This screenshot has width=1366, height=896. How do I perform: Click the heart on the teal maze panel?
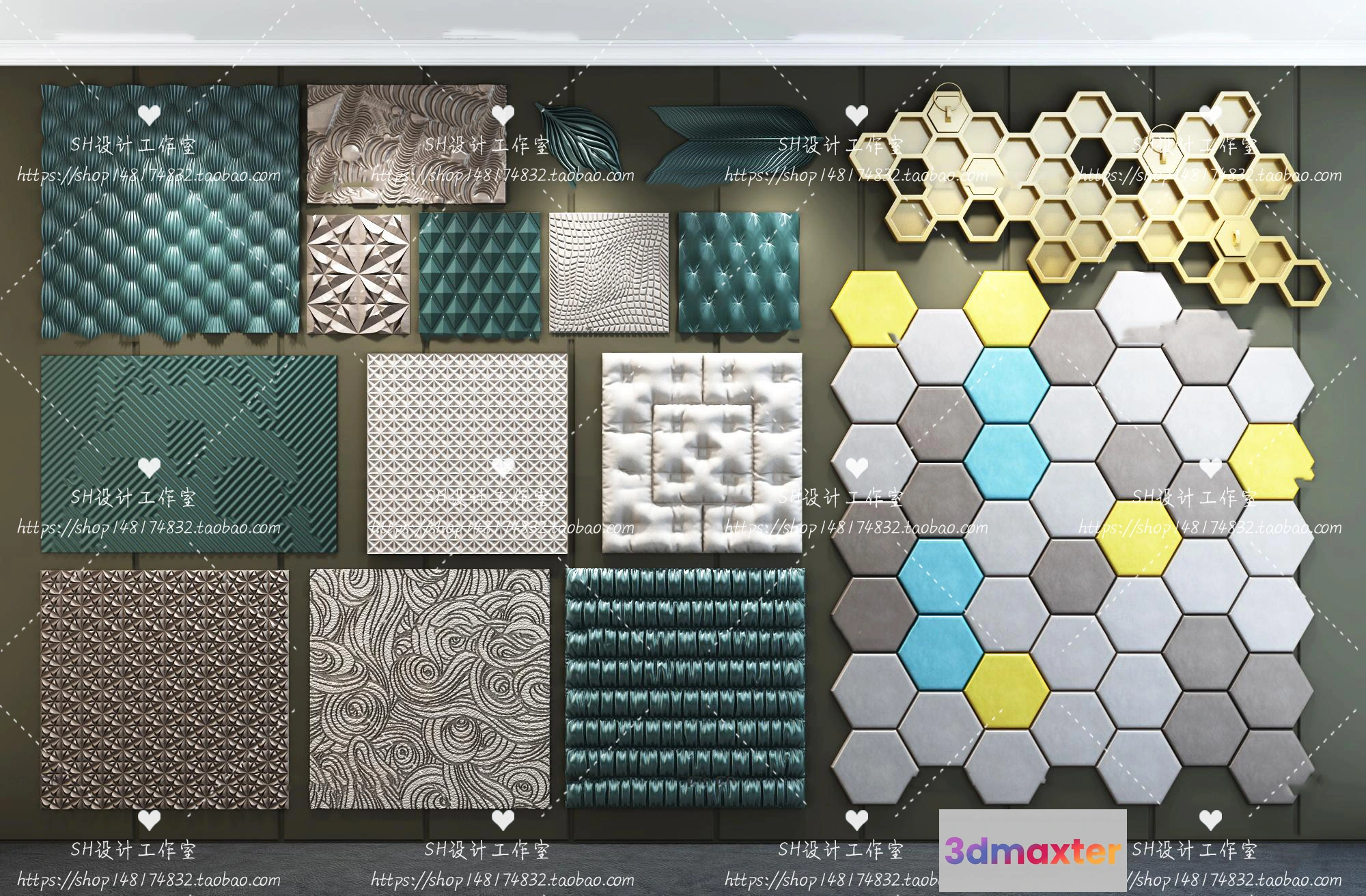[149, 468]
